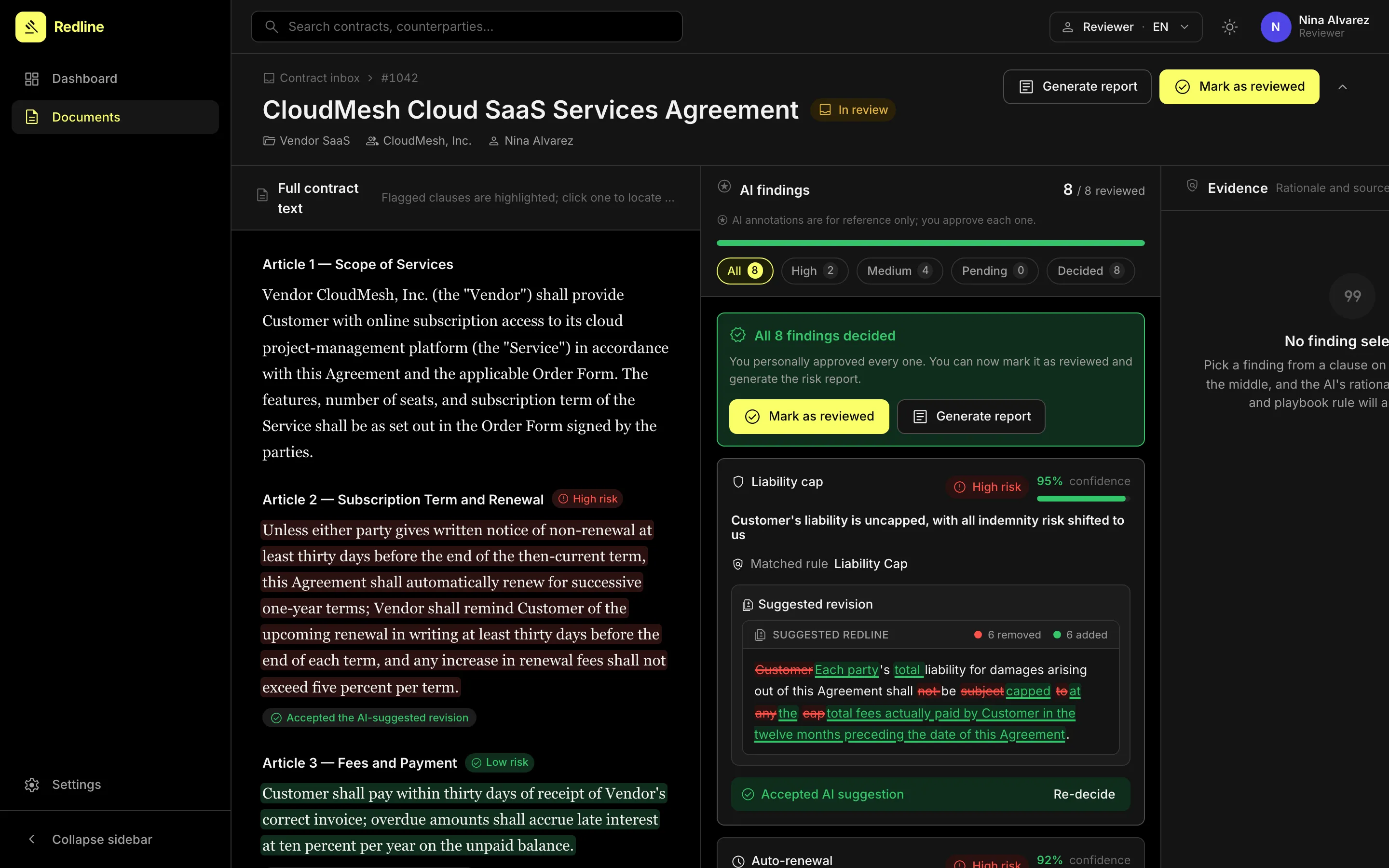Screen dimensions: 1389x868
Task: Go to Dashboard in sidebar
Action: [115, 79]
